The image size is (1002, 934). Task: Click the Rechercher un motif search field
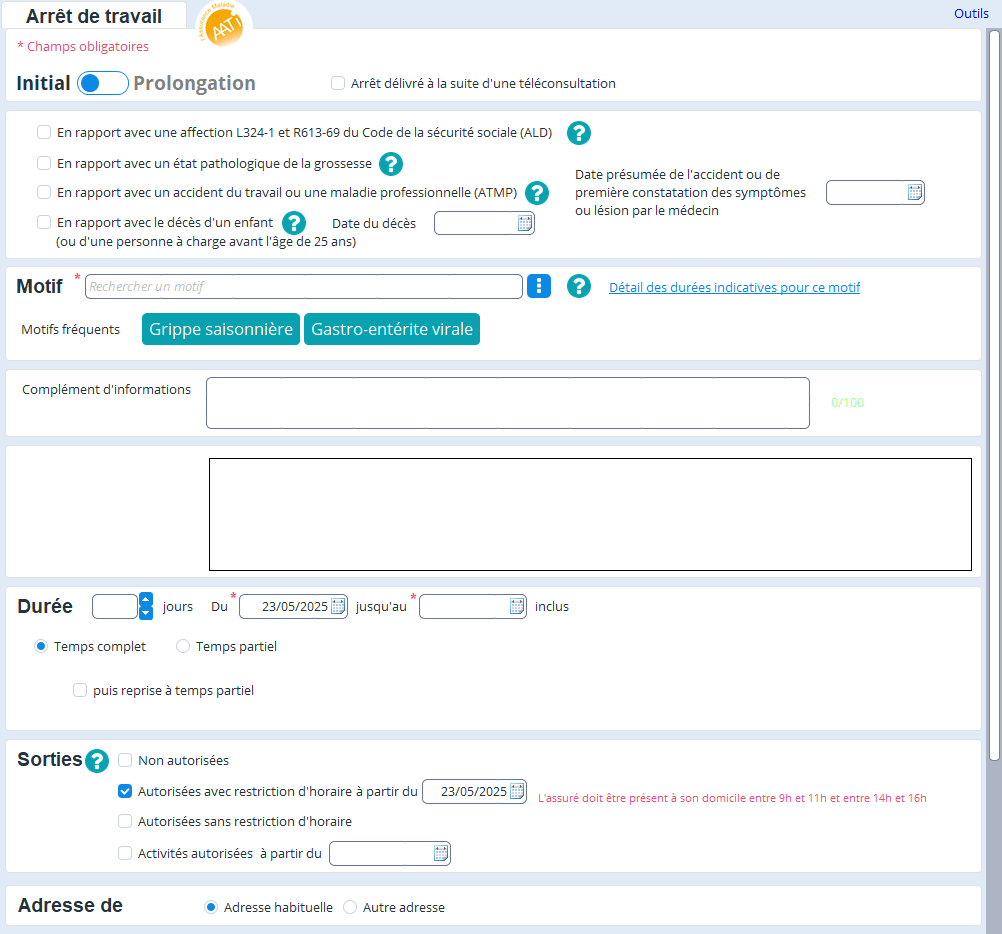coord(303,287)
